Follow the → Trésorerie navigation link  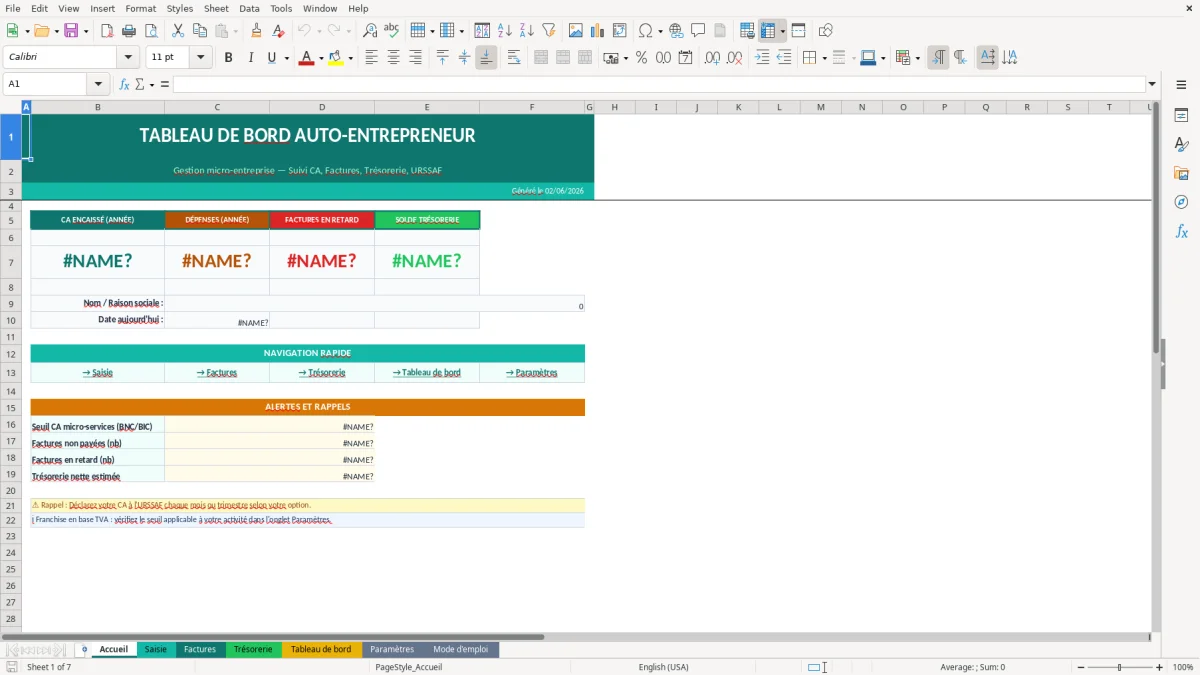(322, 373)
